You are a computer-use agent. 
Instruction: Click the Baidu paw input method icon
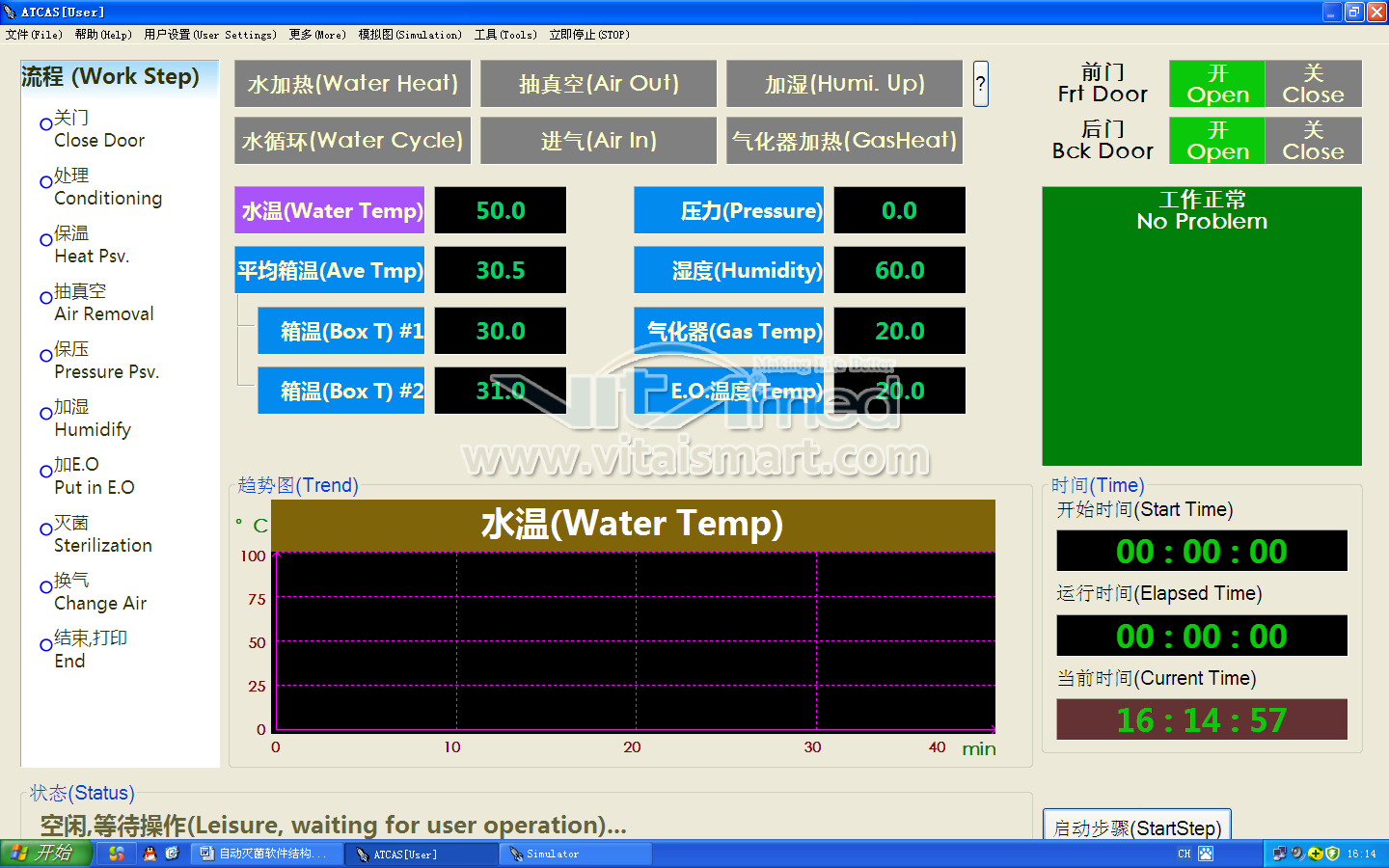(x=1206, y=854)
